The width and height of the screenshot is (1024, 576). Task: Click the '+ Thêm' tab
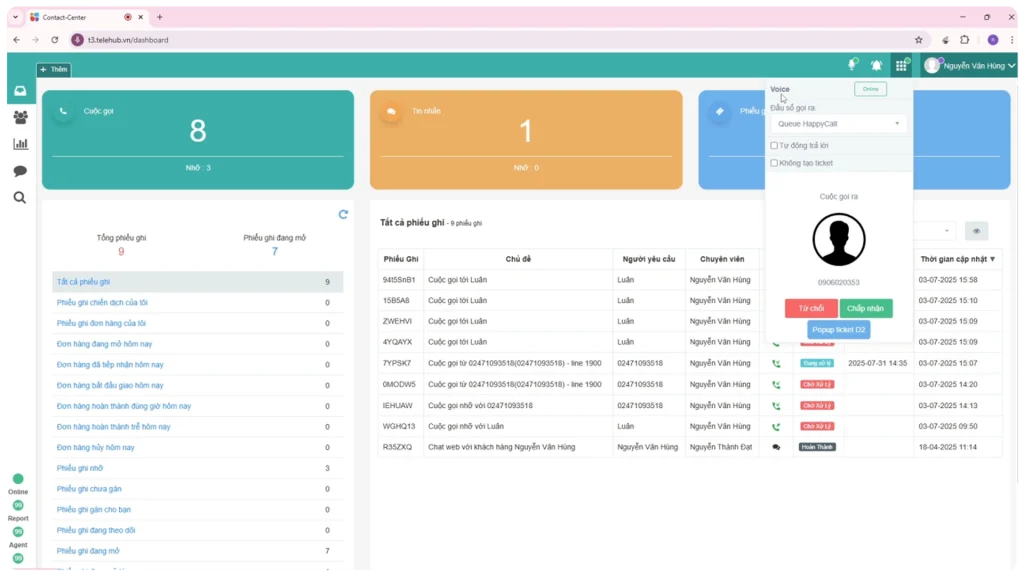[x=54, y=70]
